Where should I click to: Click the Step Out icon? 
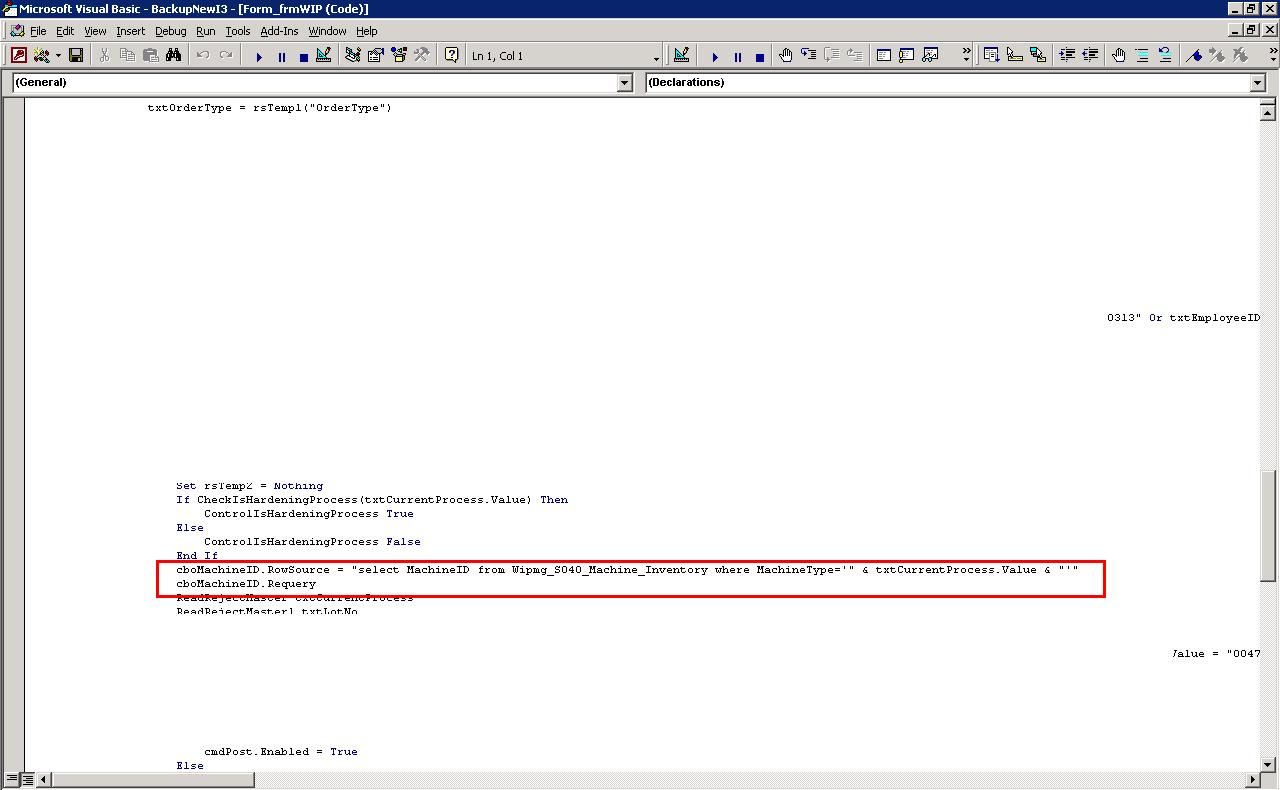(x=855, y=56)
